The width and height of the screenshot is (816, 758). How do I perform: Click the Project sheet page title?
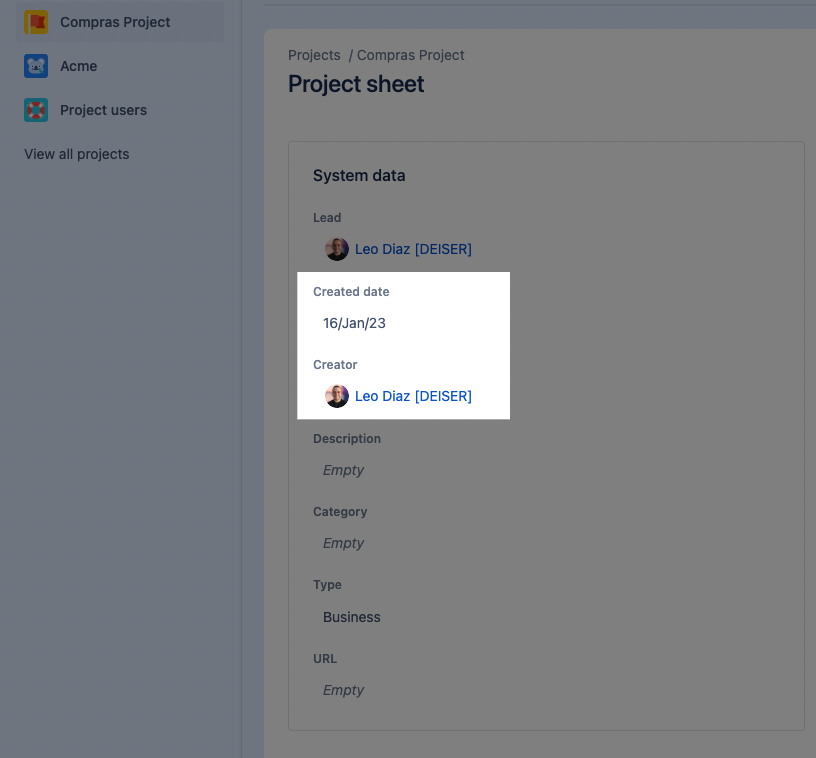tap(355, 85)
